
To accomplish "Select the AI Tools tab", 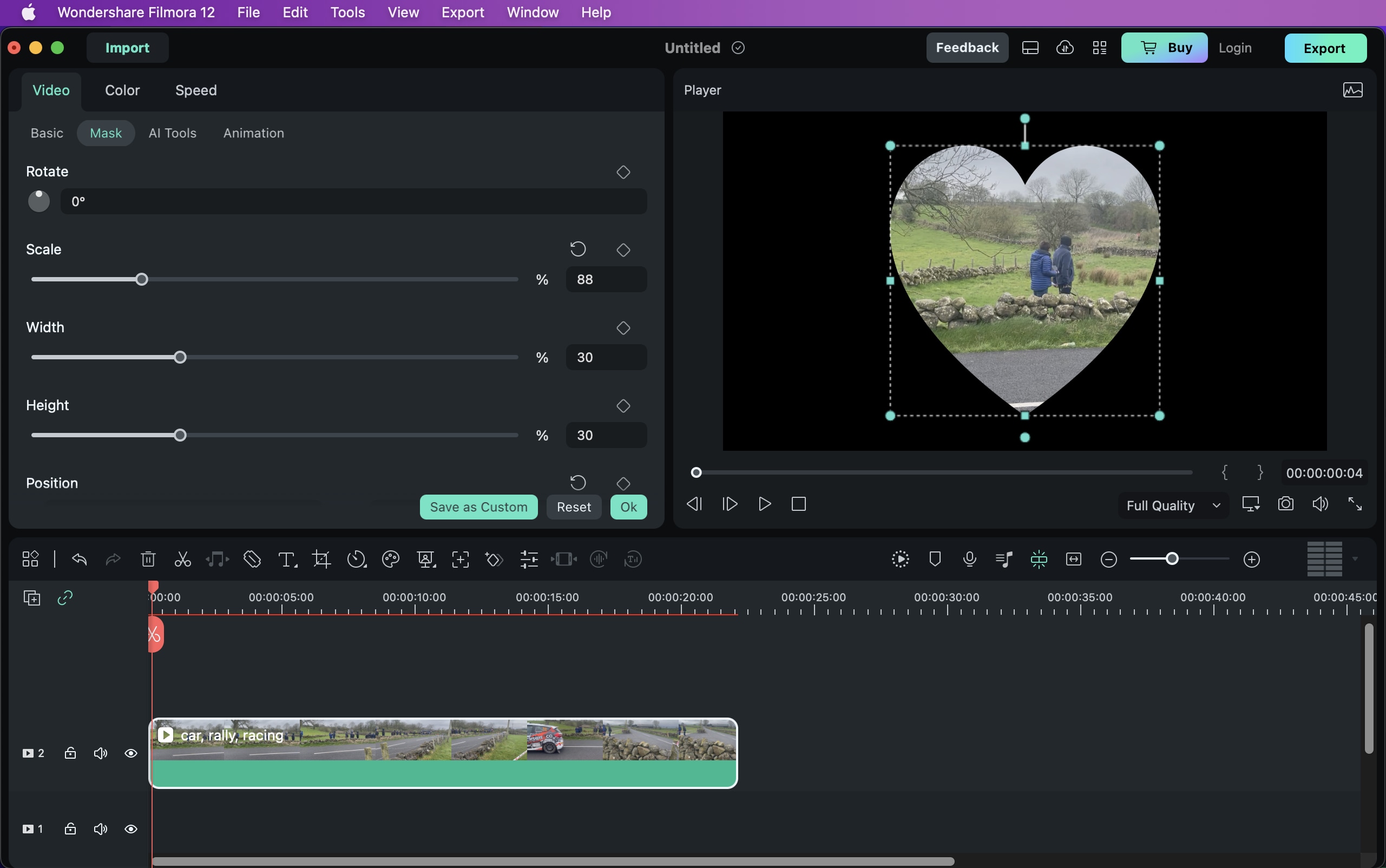I will point(172,132).
